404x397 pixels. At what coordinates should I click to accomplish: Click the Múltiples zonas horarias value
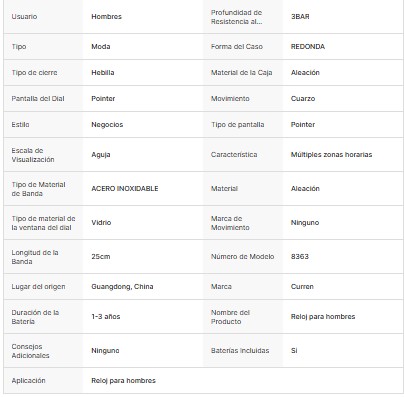point(331,155)
